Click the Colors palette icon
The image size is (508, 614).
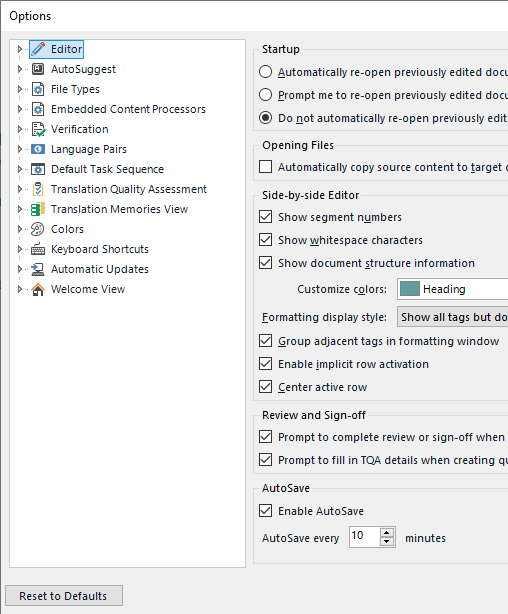[38, 229]
